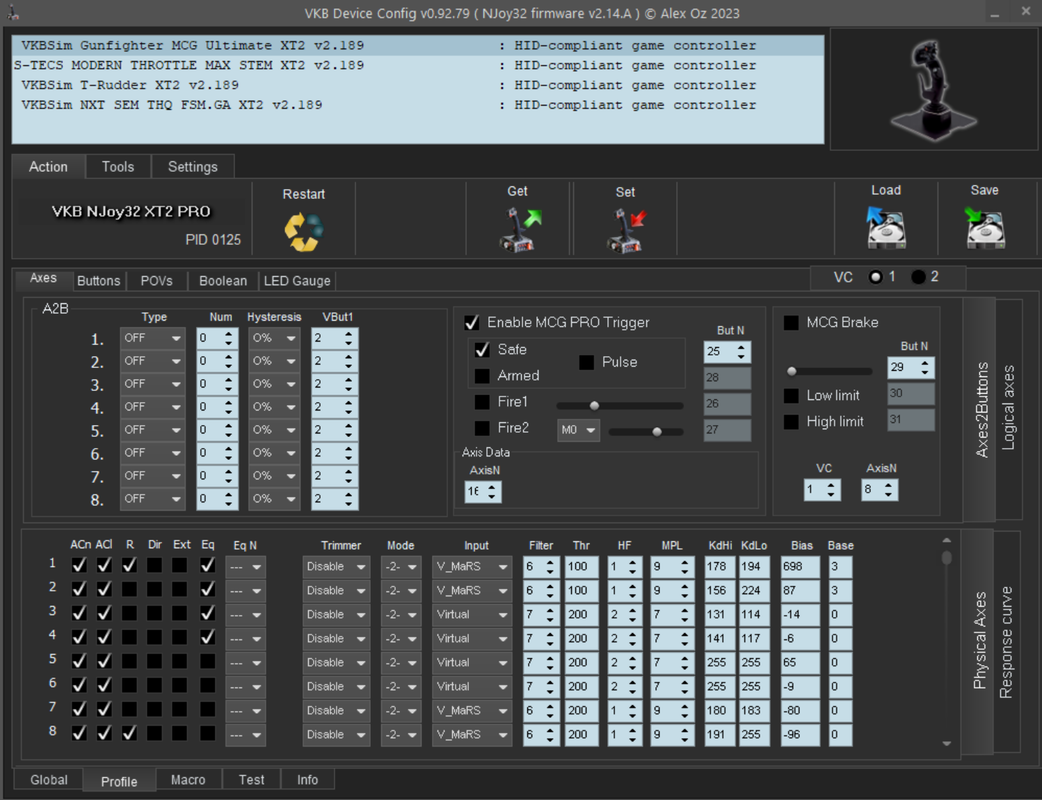Screen dimensions: 1042x800
Task: Click the Load disk icon
Action: pyautogui.click(x=886, y=227)
